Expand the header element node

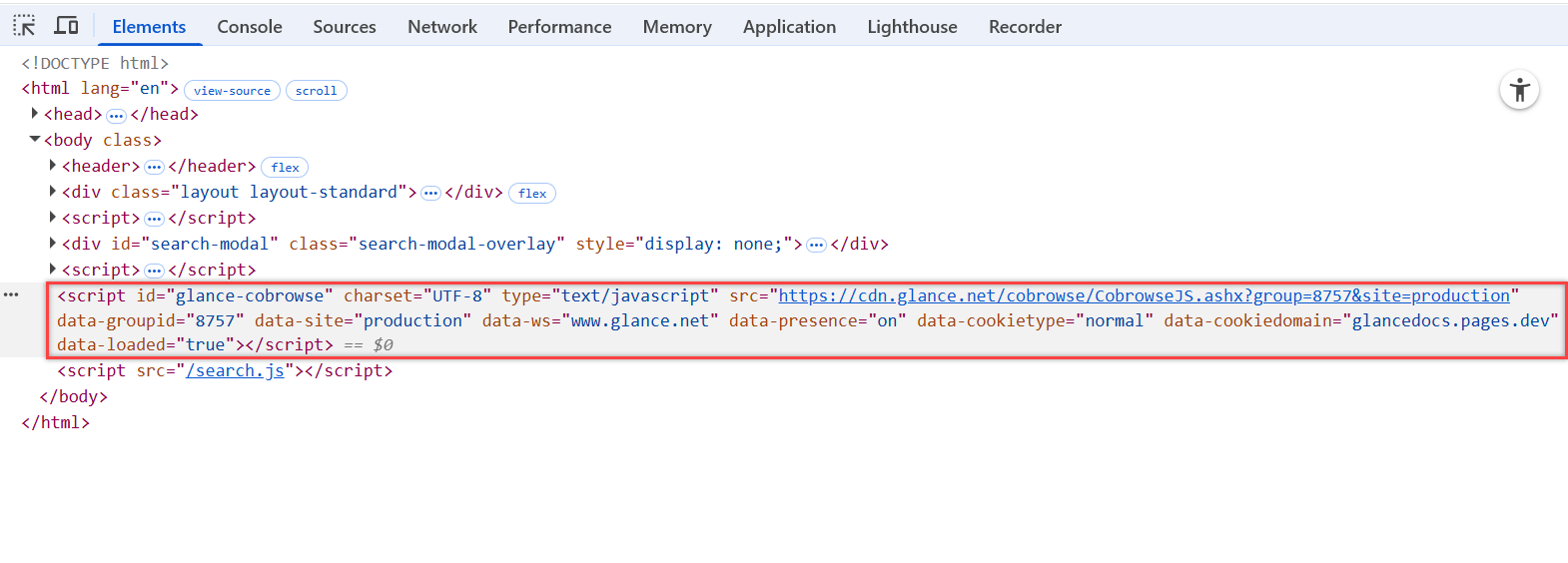pyautogui.click(x=53, y=166)
